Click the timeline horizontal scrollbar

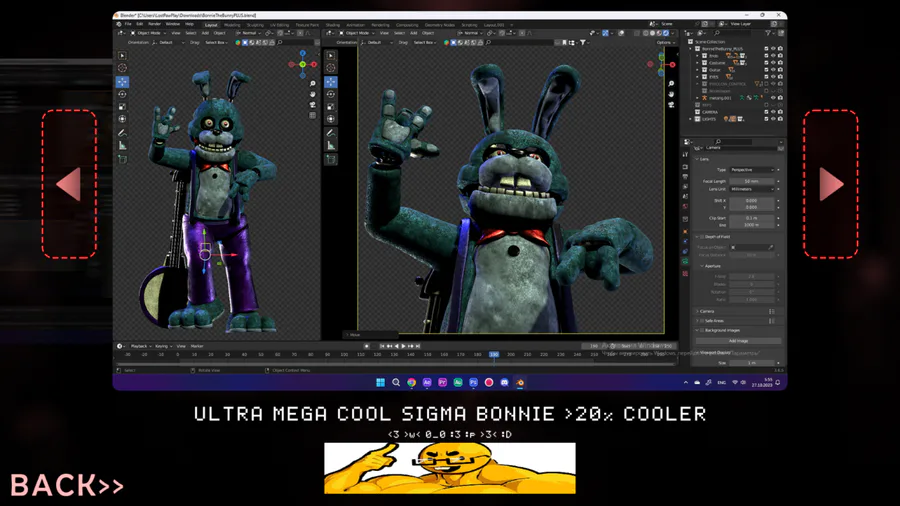(396, 363)
